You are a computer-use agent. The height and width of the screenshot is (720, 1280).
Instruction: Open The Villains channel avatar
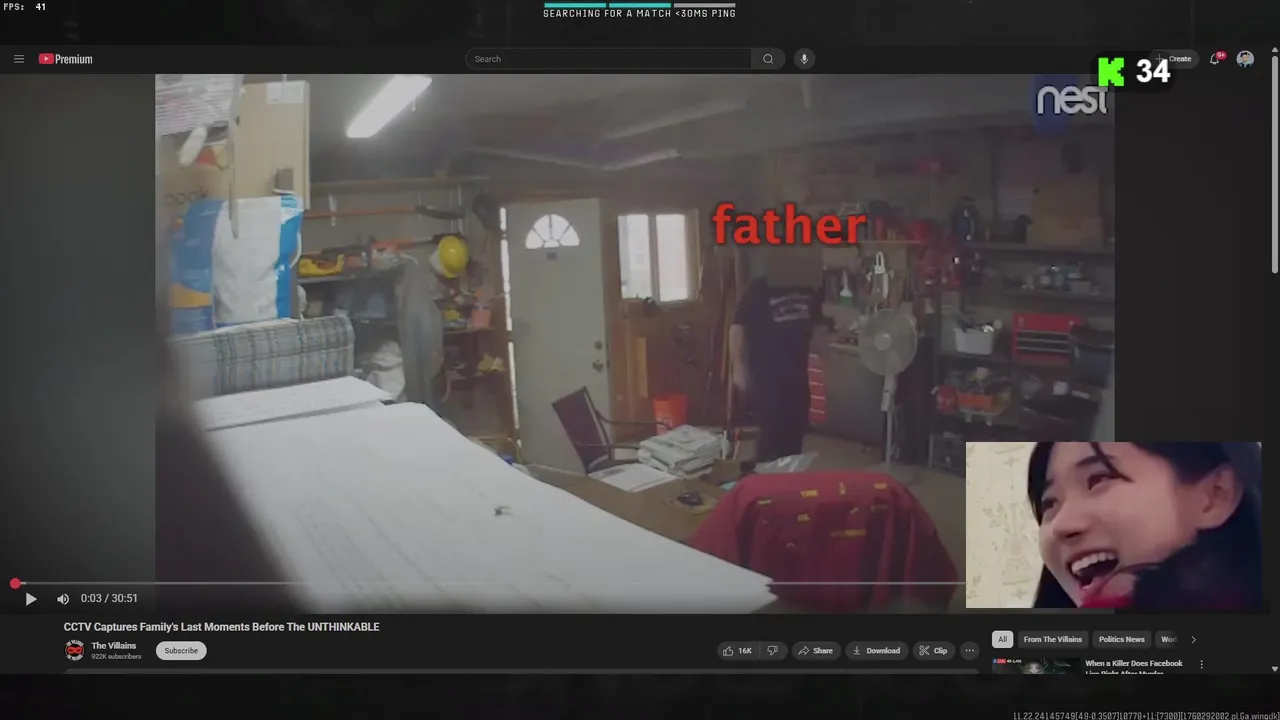[75, 651]
